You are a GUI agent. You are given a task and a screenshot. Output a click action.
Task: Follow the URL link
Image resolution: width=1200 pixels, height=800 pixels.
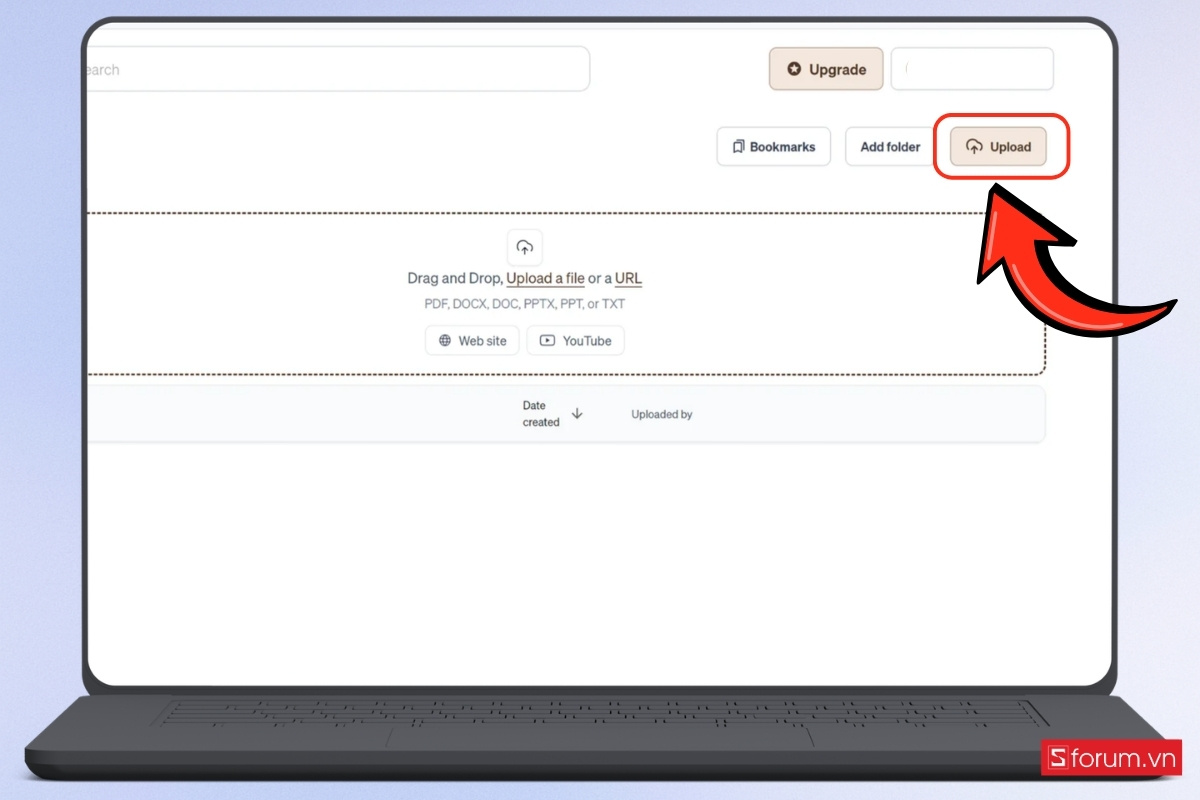[x=628, y=279]
